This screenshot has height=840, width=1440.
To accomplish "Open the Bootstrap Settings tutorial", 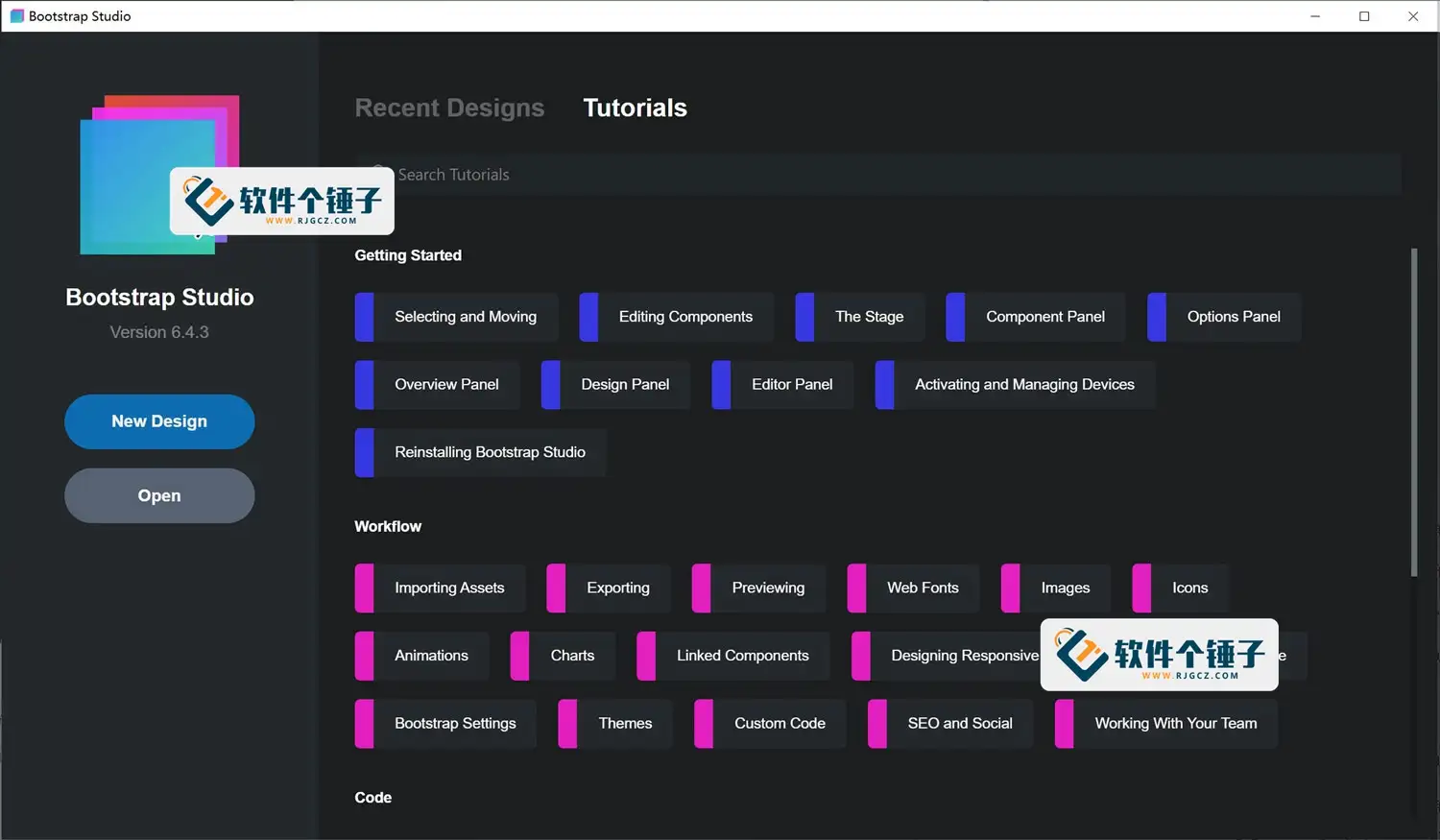I will (x=445, y=724).
